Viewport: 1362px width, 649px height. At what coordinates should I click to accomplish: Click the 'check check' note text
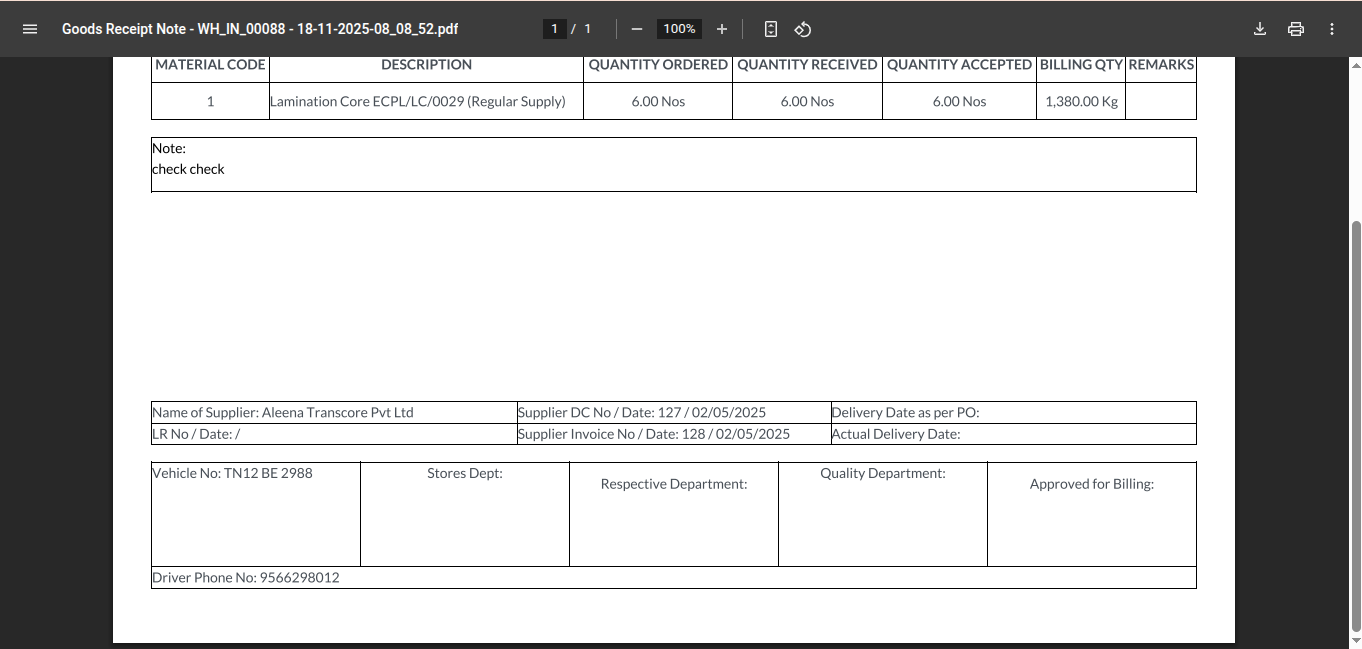188,169
